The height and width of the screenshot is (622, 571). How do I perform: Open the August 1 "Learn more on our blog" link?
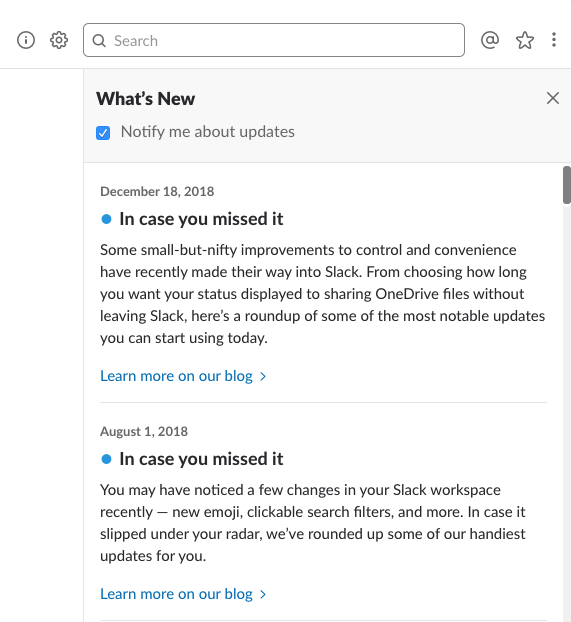click(x=176, y=594)
